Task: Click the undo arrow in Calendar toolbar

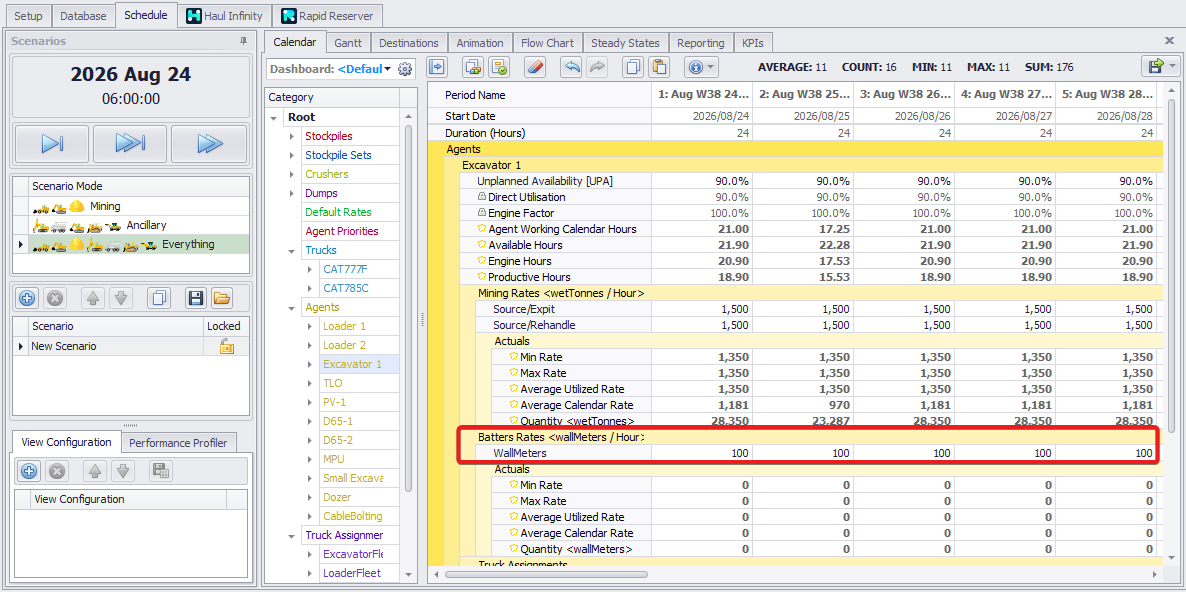Action: click(x=571, y=67)
